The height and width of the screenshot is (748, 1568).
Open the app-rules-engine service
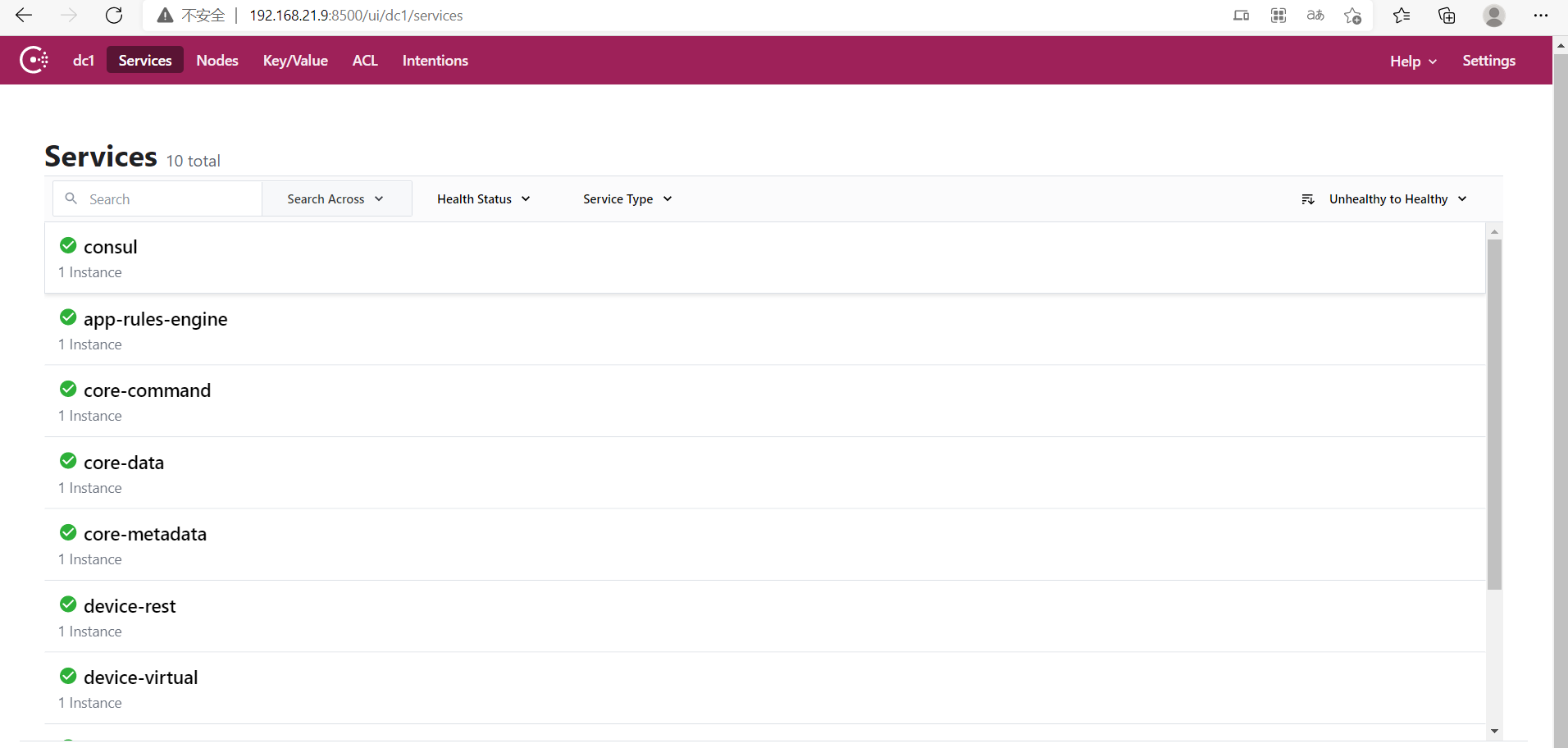[x=764, y=330]
